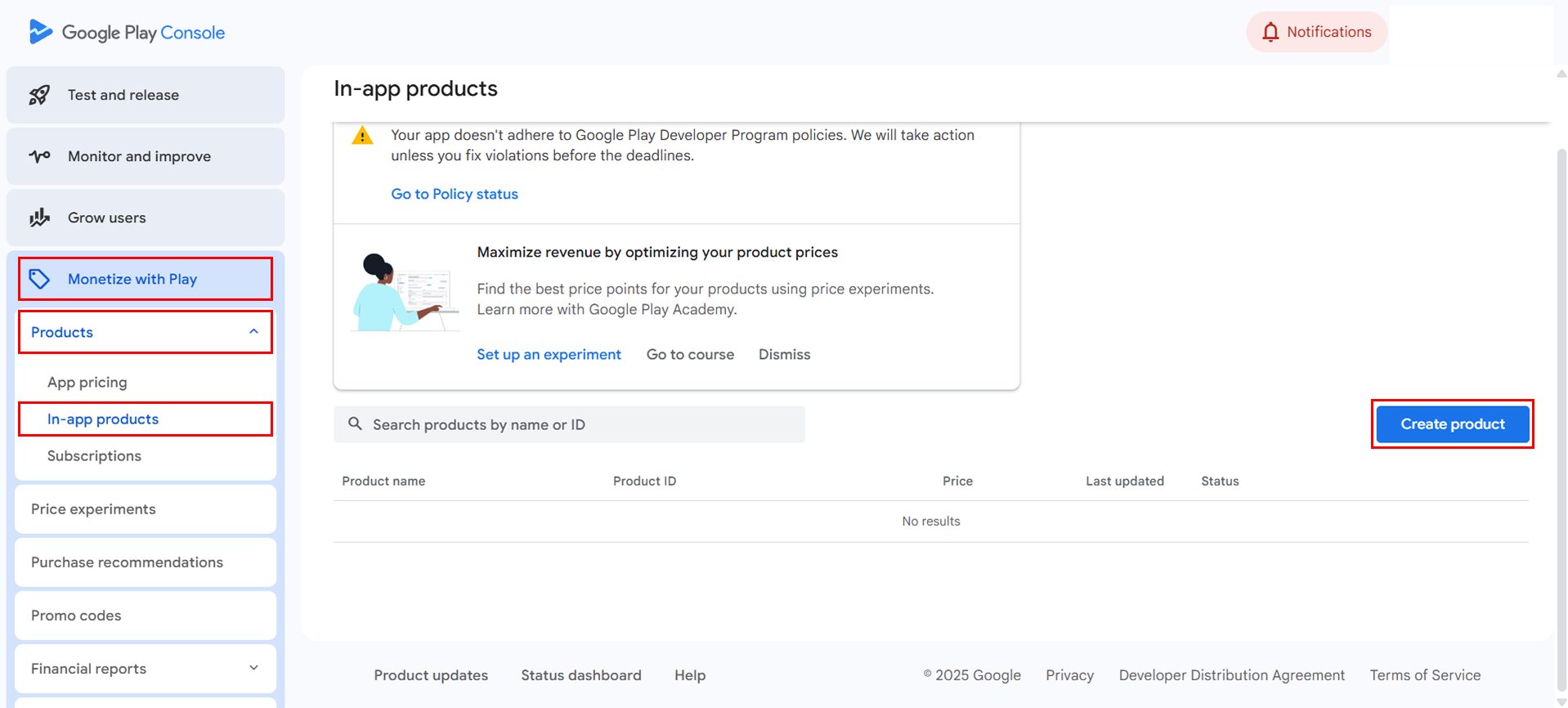Open the Test and release menu
Screen dimensions: 1568x708
(x=146, y=95)
